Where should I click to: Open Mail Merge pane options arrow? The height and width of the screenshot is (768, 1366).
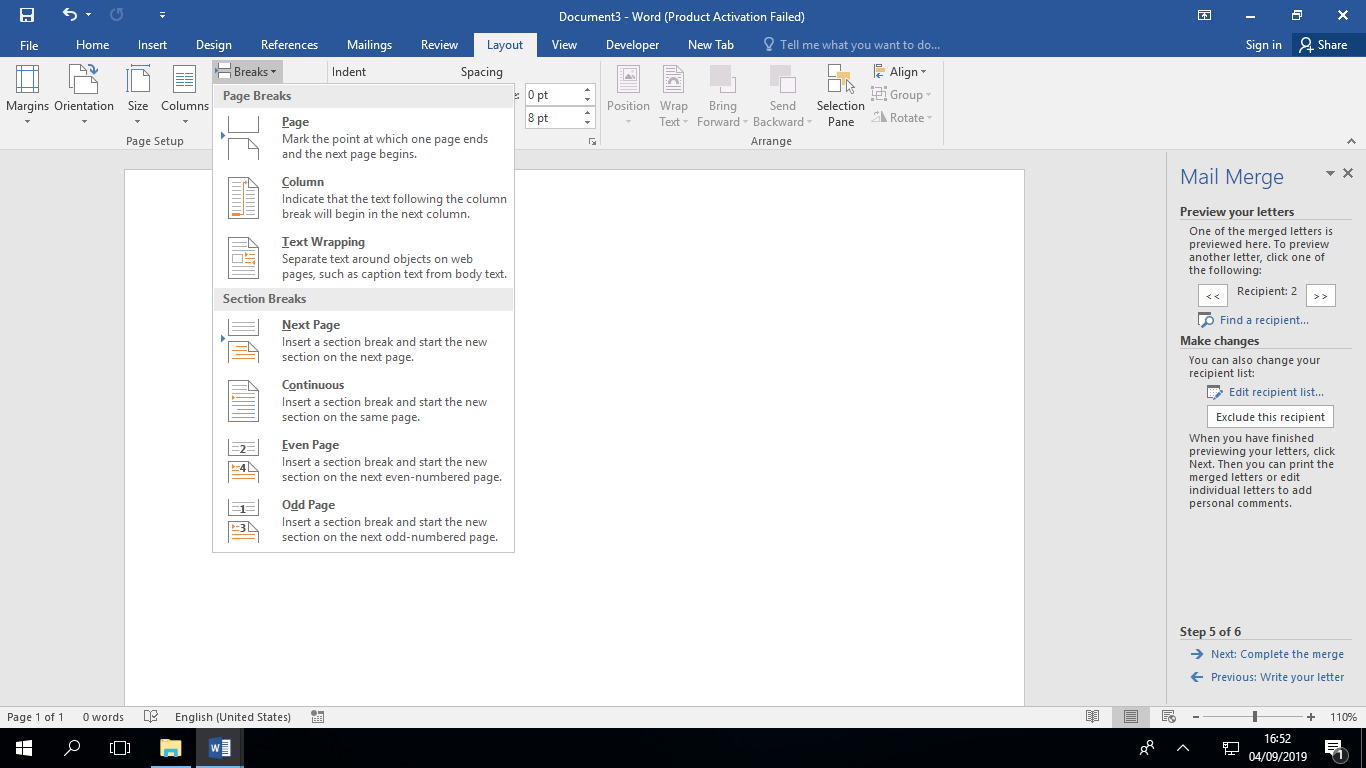(1330, 174)
